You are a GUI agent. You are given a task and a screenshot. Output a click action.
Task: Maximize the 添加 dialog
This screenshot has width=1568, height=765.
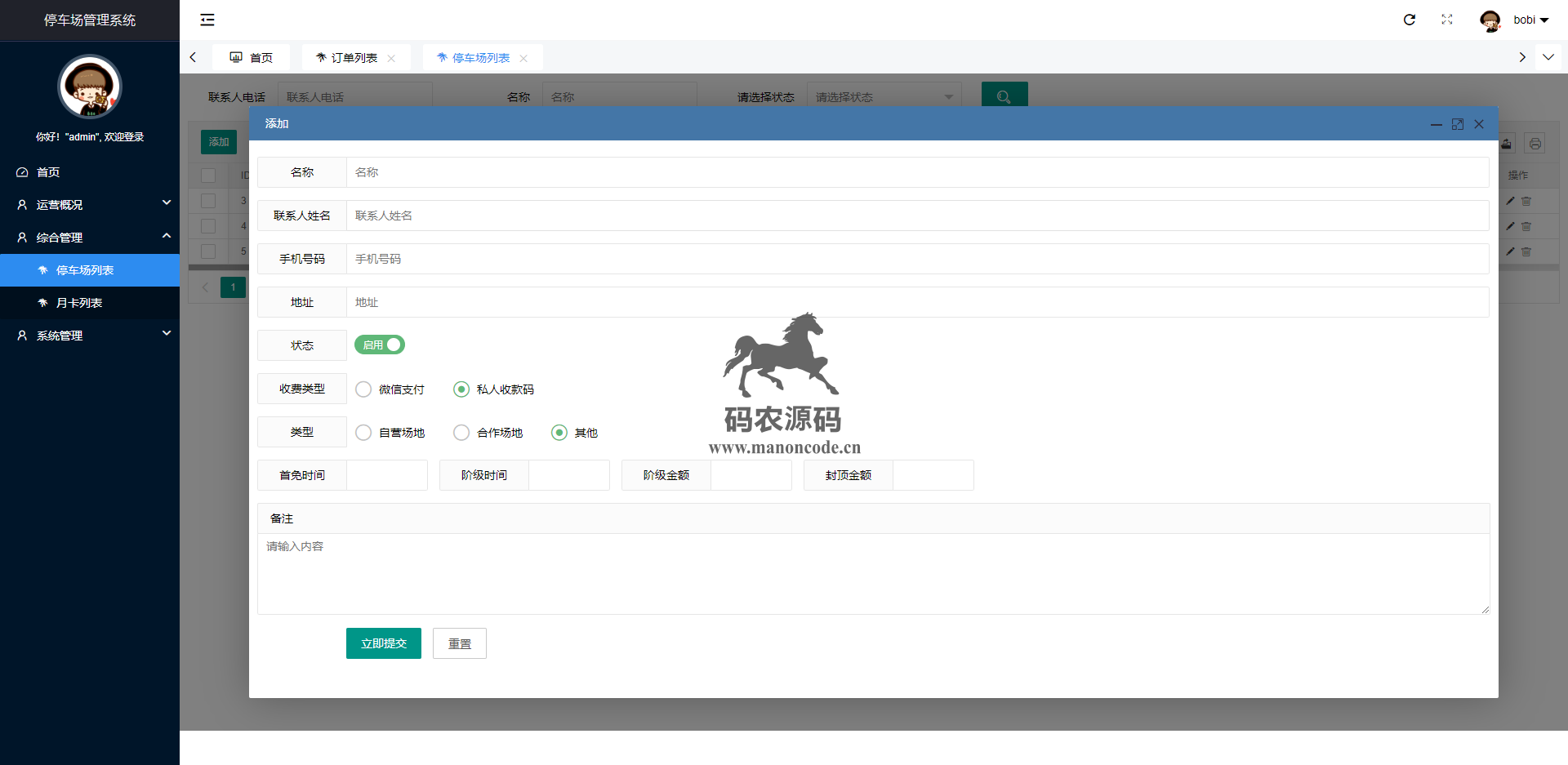click(1457, 124)
